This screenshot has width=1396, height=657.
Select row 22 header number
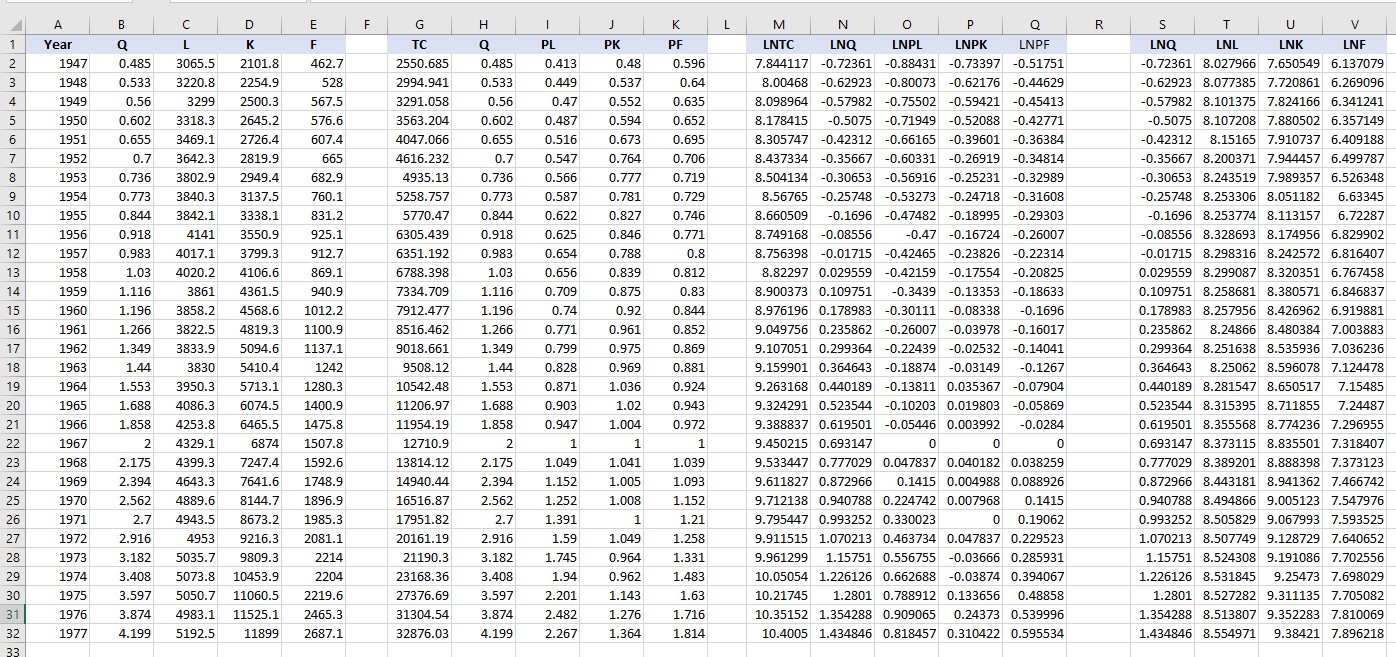point(12,443)
